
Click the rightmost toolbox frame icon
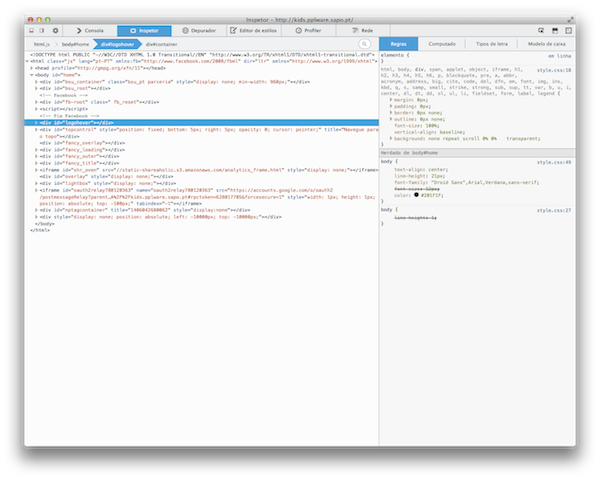(x=569, y=31)
